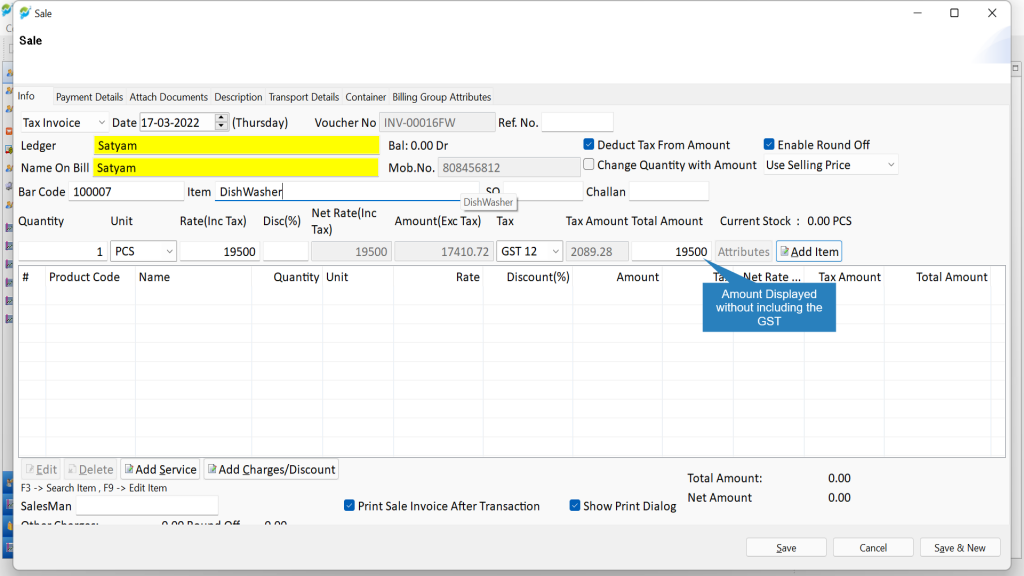
Task: Click the Add Item button icon
Action: tap(784, 251)
